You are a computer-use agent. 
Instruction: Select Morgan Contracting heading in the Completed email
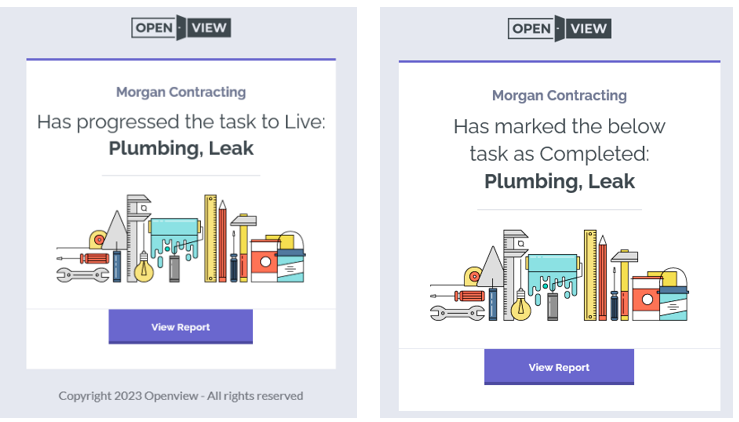point(559,96)
